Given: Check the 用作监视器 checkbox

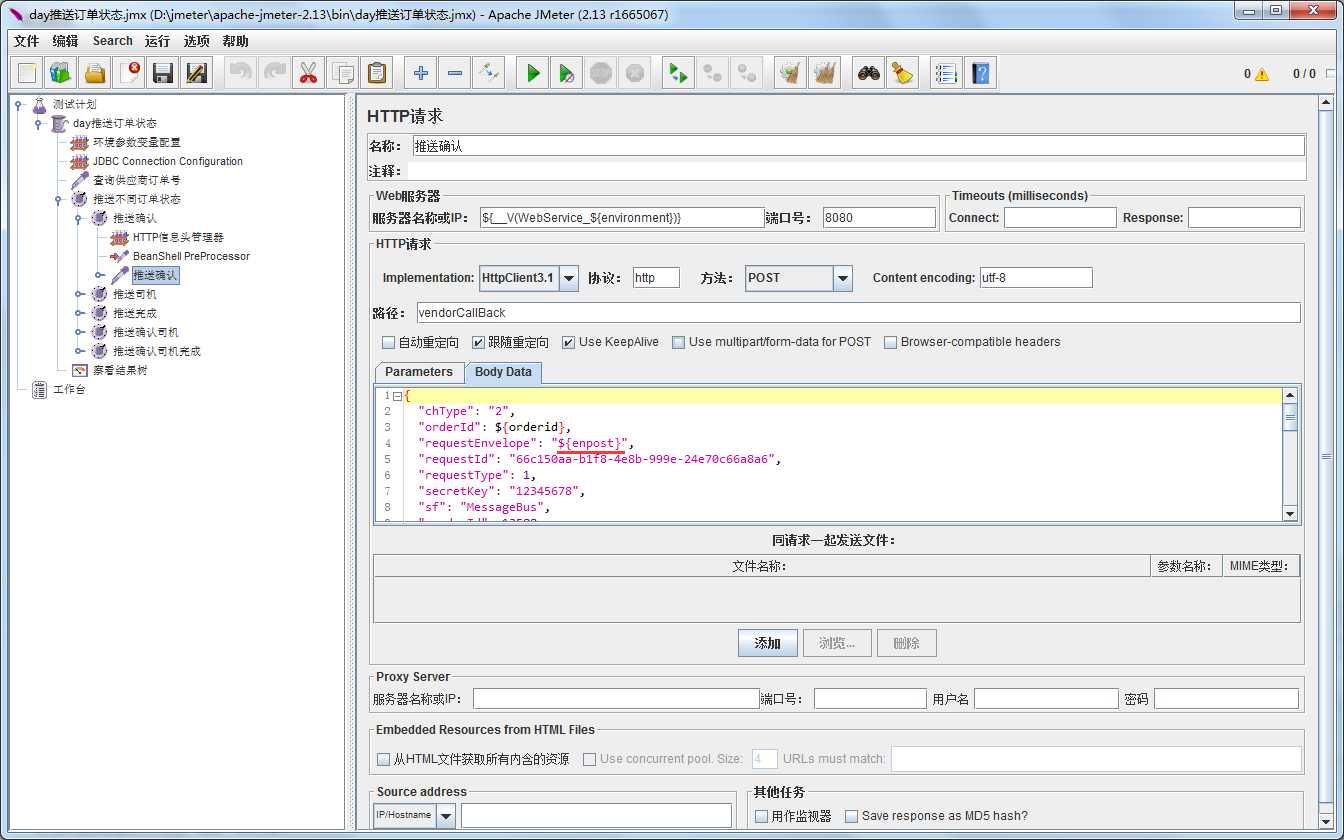Looking at the screenshot, I should 761,816.
